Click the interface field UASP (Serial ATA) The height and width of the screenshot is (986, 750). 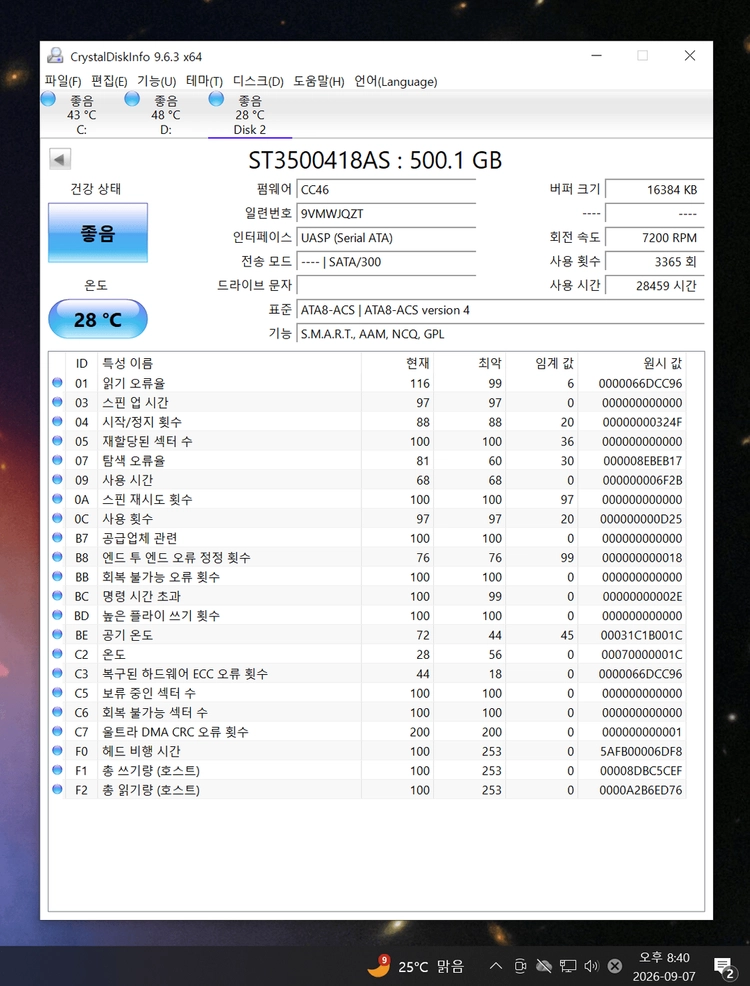[385, 238]
